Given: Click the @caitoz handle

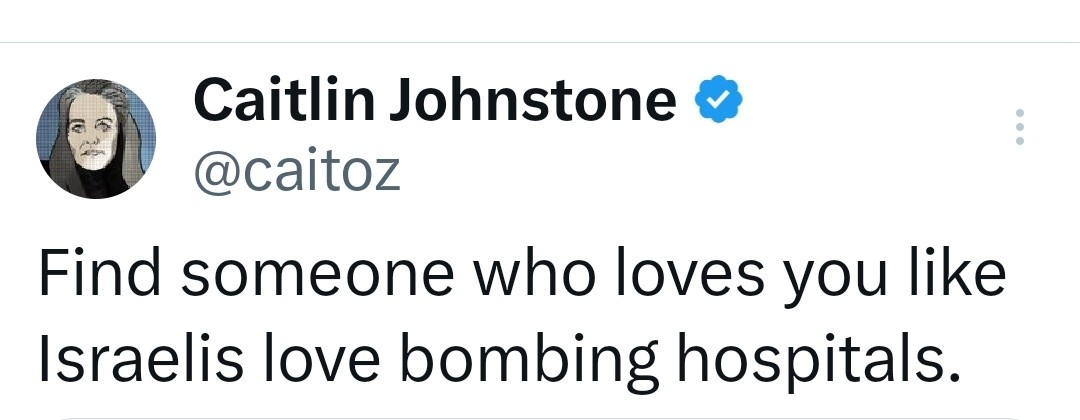Looking at the screenshot, I should click(295, 170).
